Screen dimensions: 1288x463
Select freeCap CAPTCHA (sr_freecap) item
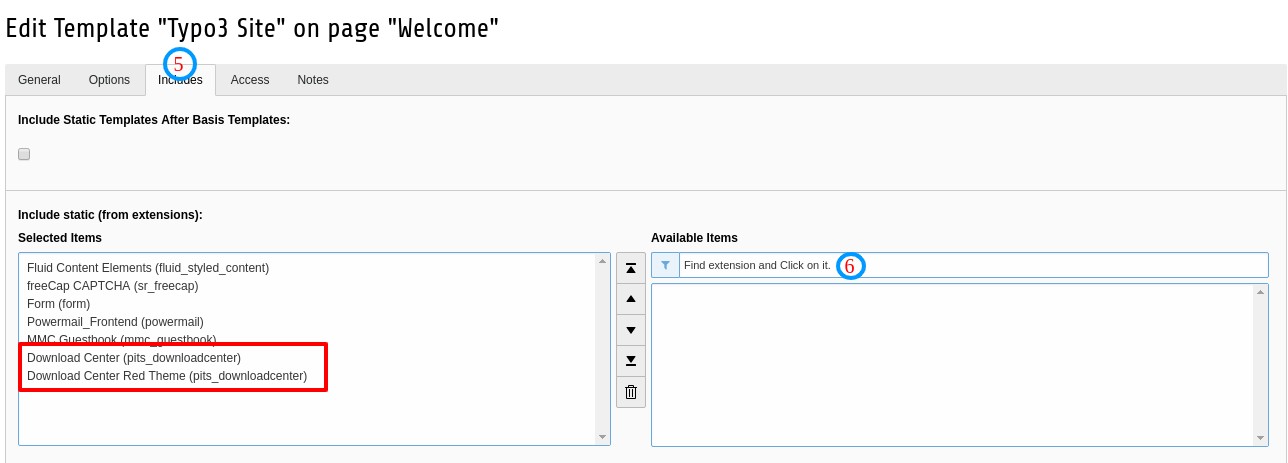pos(112,286)
